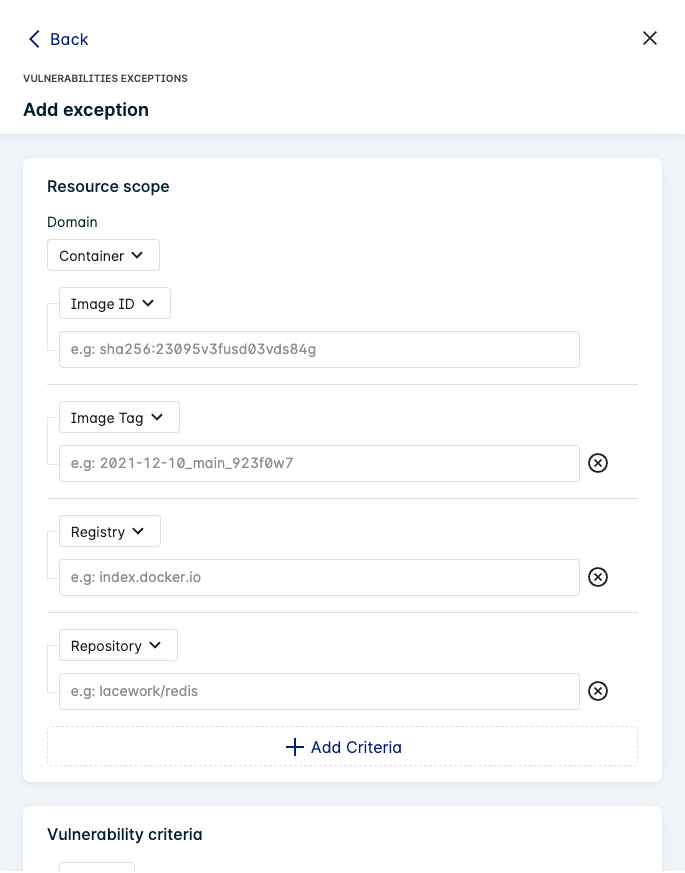The width and height of the screenshot is (685, 873).
Task: Remove the Image Tag criteria row
Action: click(x=598, y=463)
